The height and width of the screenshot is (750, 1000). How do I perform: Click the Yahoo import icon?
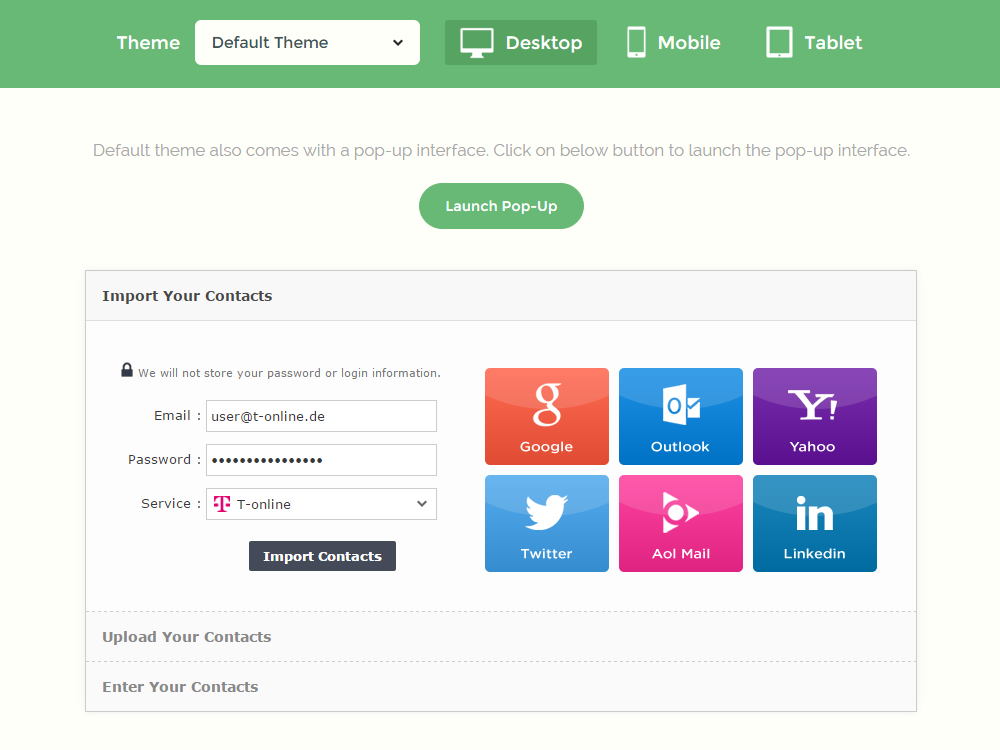click(x=815, y=416)
